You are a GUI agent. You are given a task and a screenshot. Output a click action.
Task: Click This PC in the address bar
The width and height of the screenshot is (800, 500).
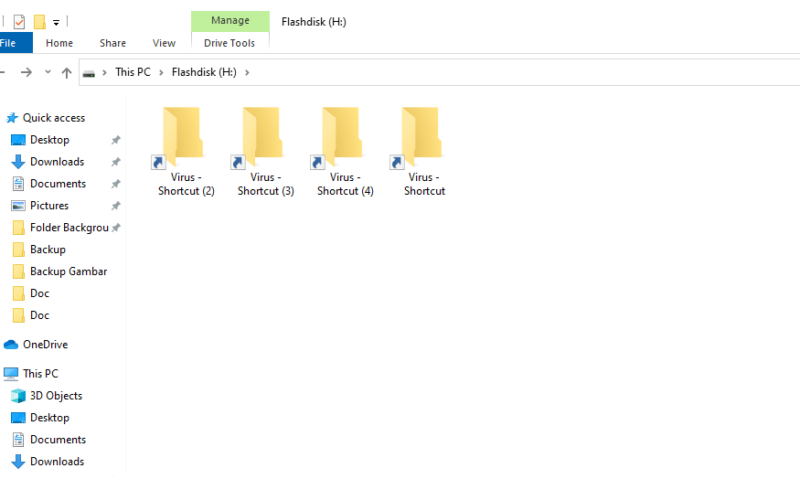pos(133,72)
